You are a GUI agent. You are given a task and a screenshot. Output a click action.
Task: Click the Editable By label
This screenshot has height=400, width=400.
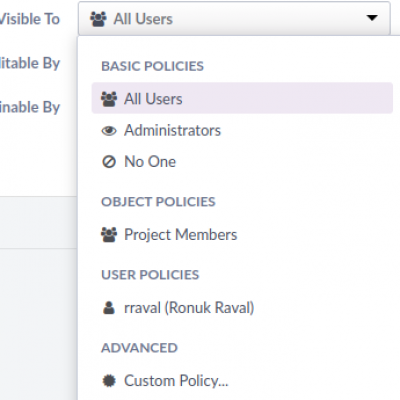tap(29, 63)
